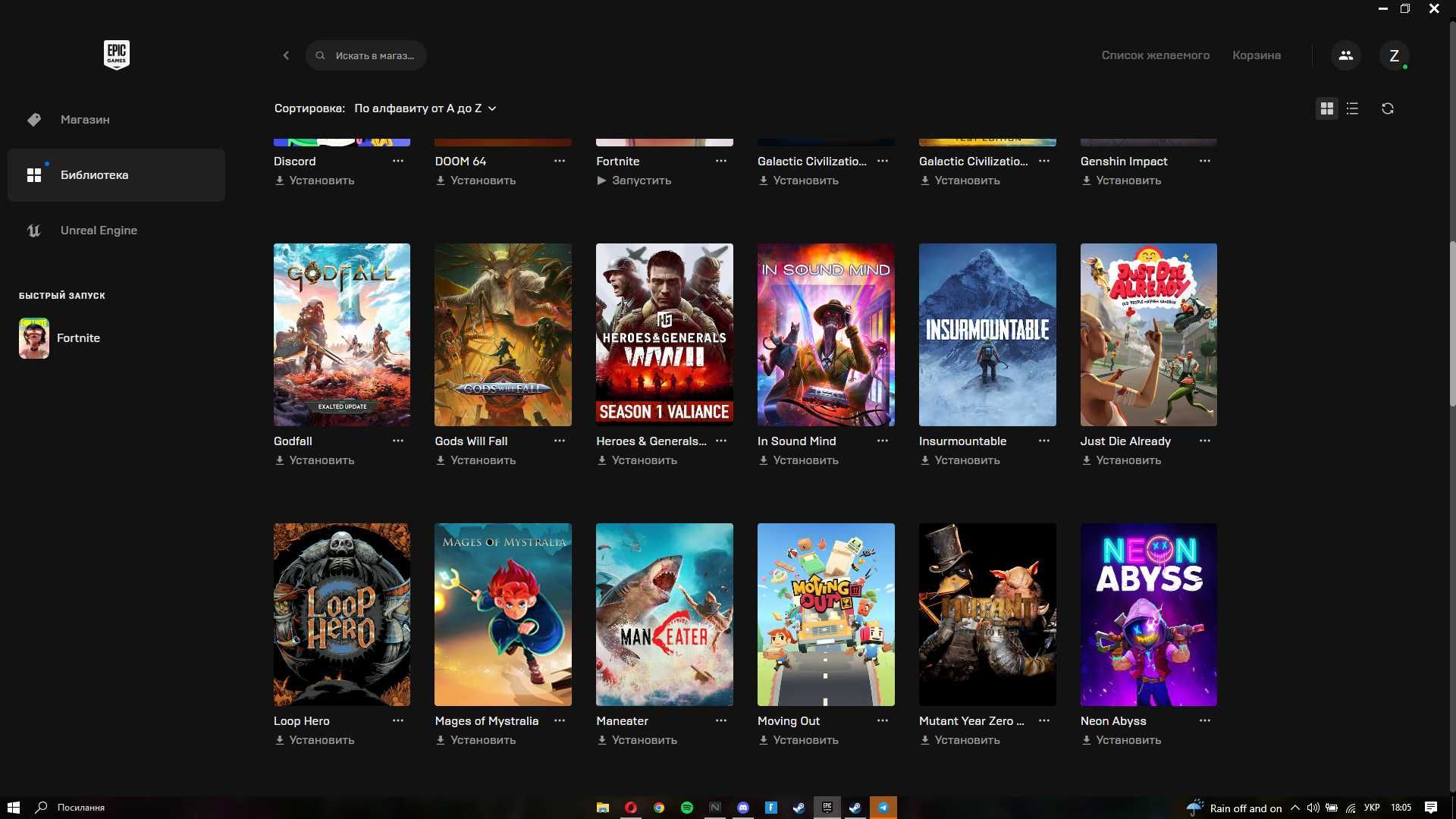The width and height of the screenshot is (1456, 819).
Task: Open the sort dropdown 'По алфавиту от A до Z'
Action: point(425,108)
